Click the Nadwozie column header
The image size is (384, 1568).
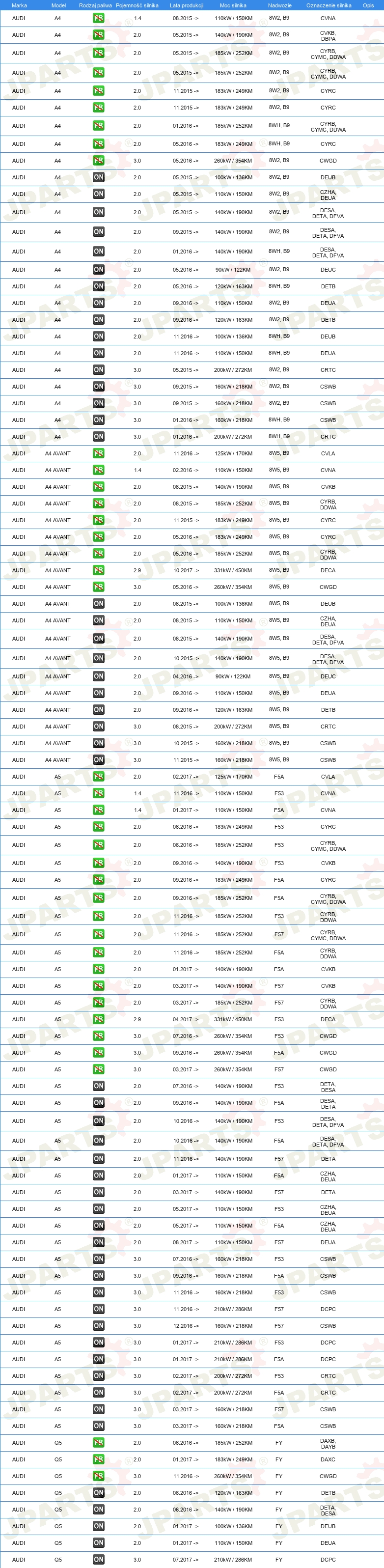(279, 5)
